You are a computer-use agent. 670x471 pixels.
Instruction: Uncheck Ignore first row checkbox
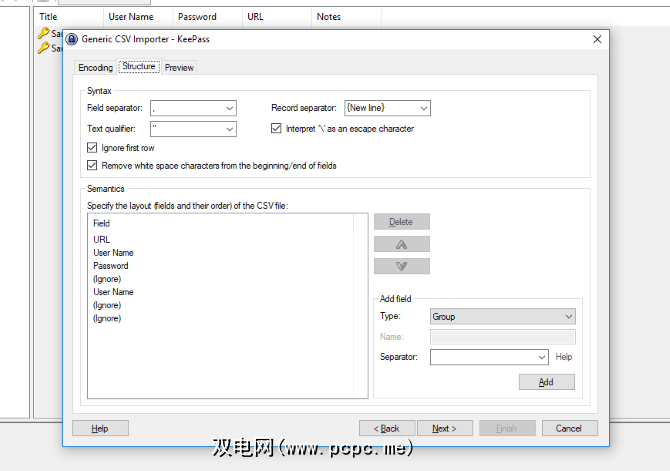(x=92, y=148)
